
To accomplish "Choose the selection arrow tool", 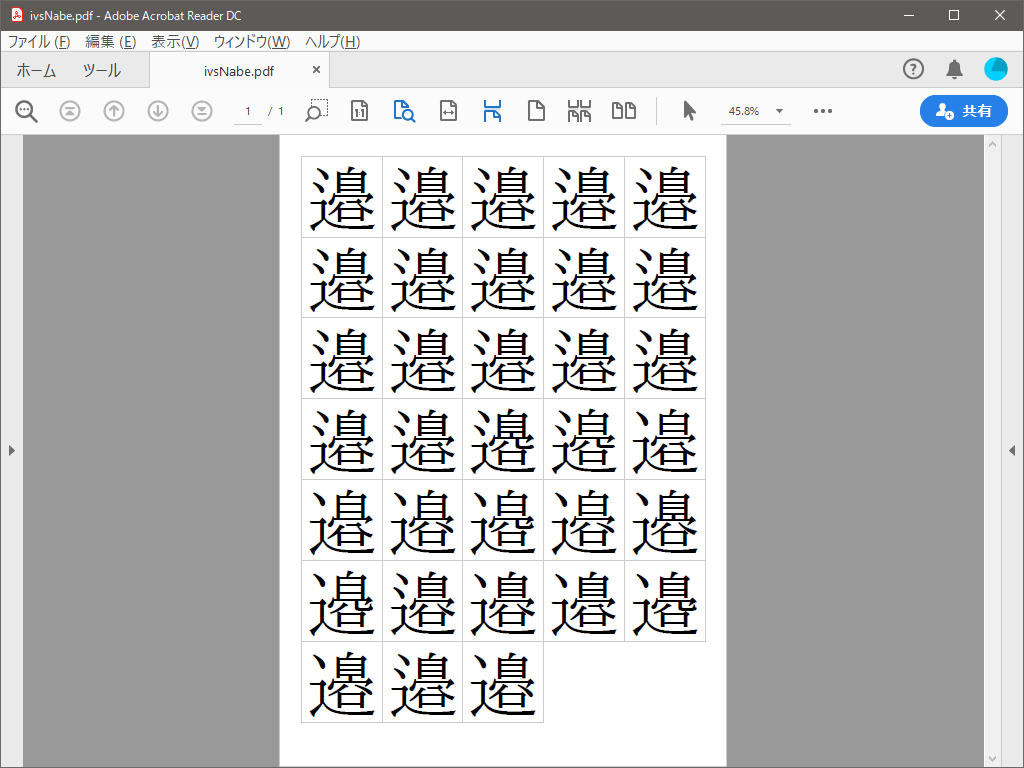I will (x=689, y=111).
